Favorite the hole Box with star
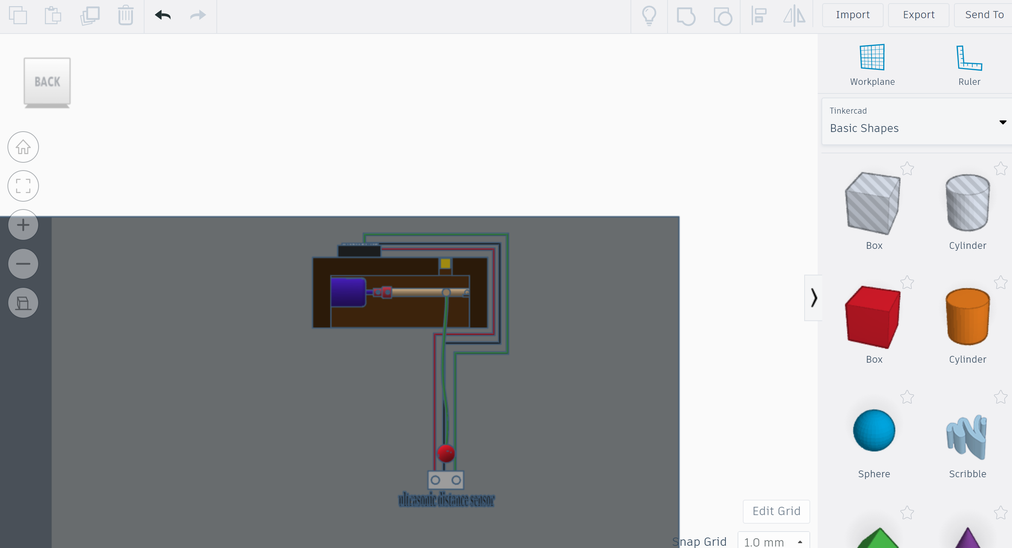Screen dimensions: 1012x548 (x=907, y=168)
